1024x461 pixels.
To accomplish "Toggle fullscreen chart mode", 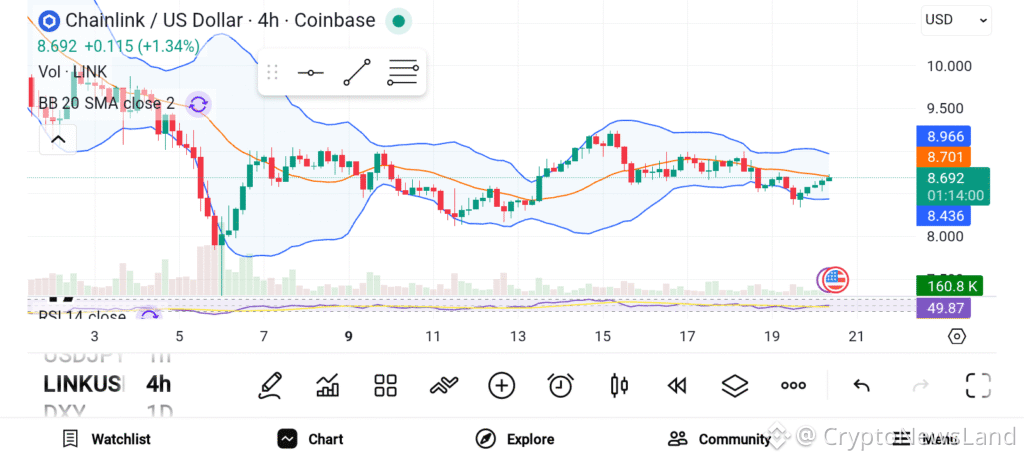I will (977, 385).
